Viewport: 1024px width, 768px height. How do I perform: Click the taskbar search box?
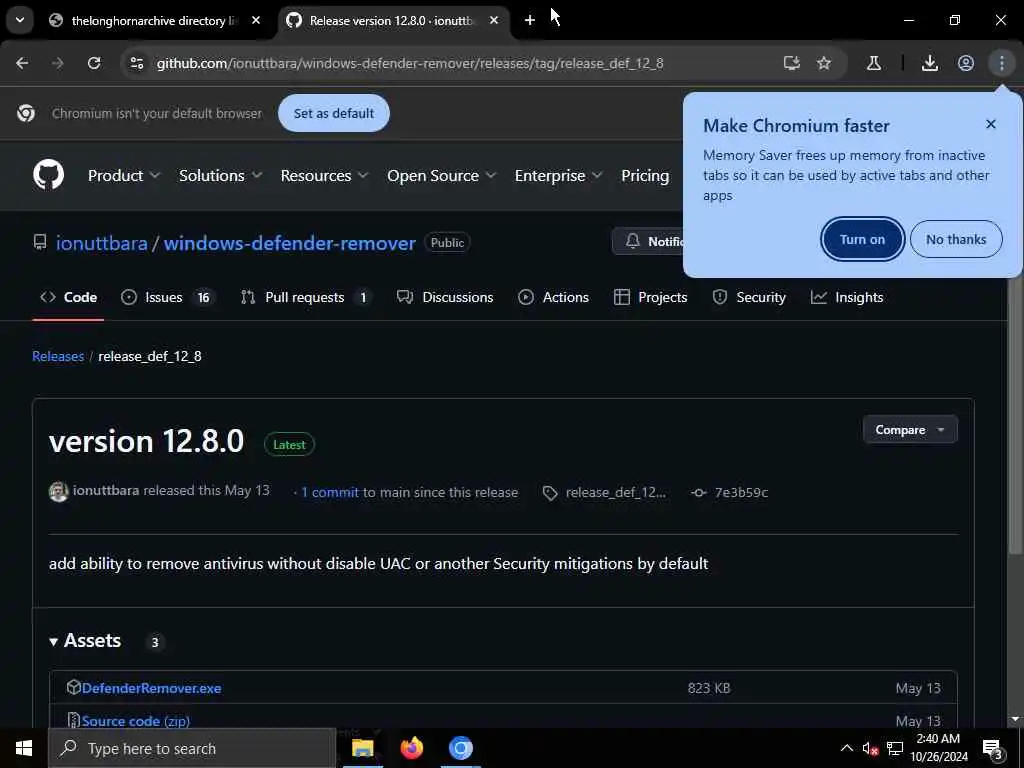coord(192,748)
